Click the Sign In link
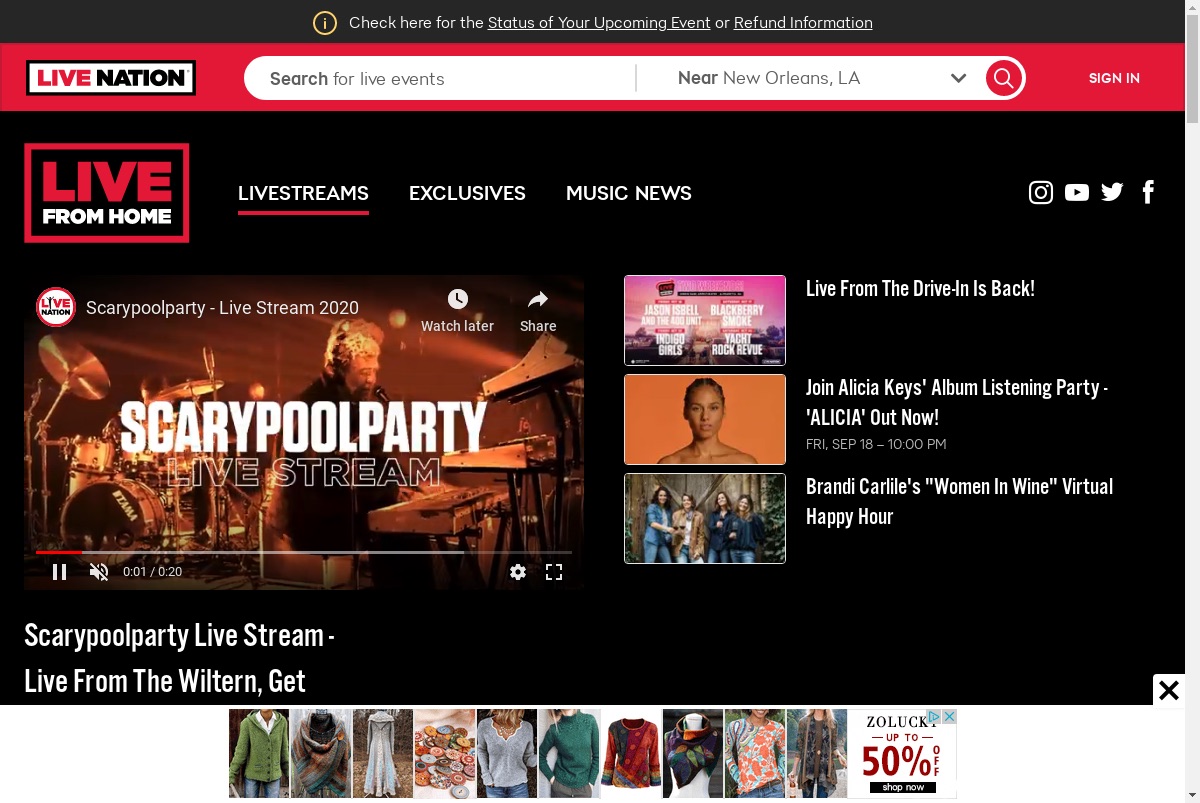The image size is (1200, 803). click(1114, 78)
